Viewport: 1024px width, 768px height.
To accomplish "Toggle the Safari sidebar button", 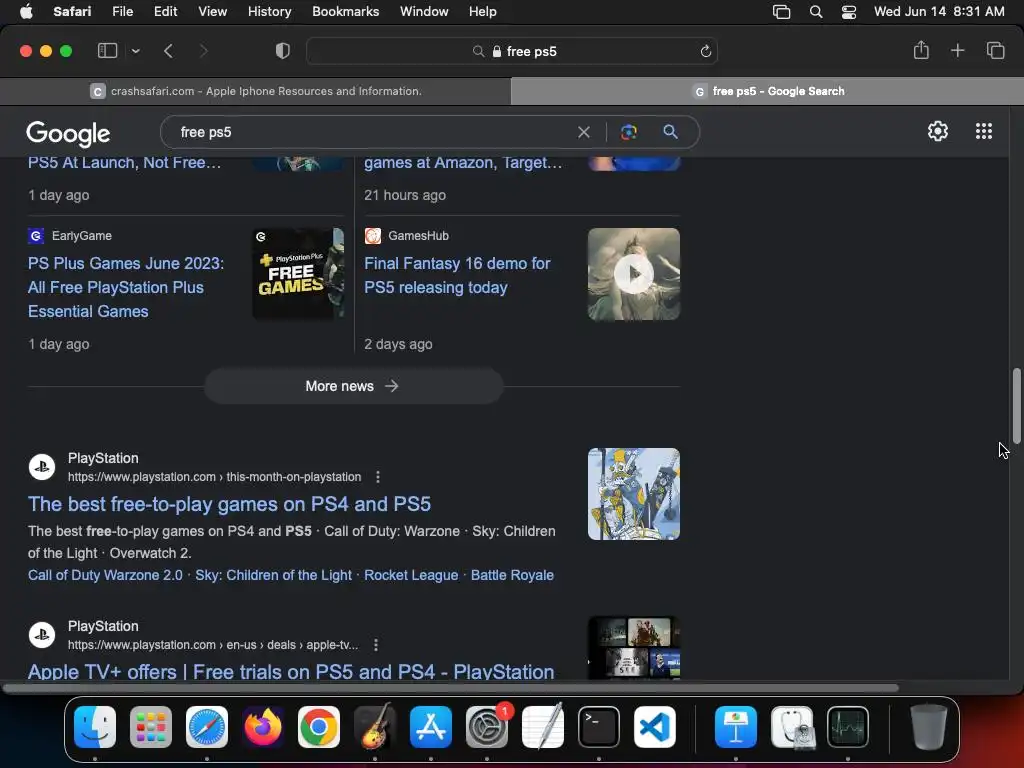I will (x=107, y=51).
